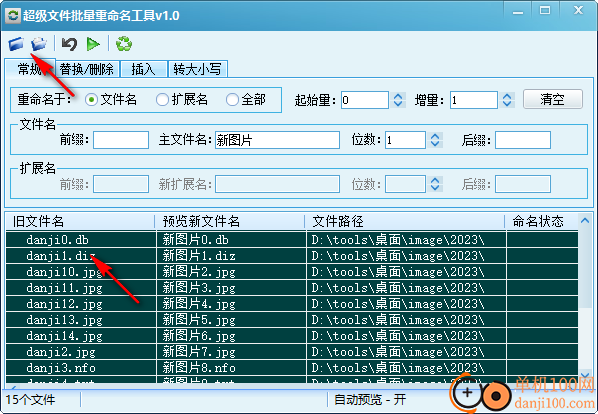Click the 文件名 前缀 input field
Viewport: 598px width, 414px height.
point(121,140)
